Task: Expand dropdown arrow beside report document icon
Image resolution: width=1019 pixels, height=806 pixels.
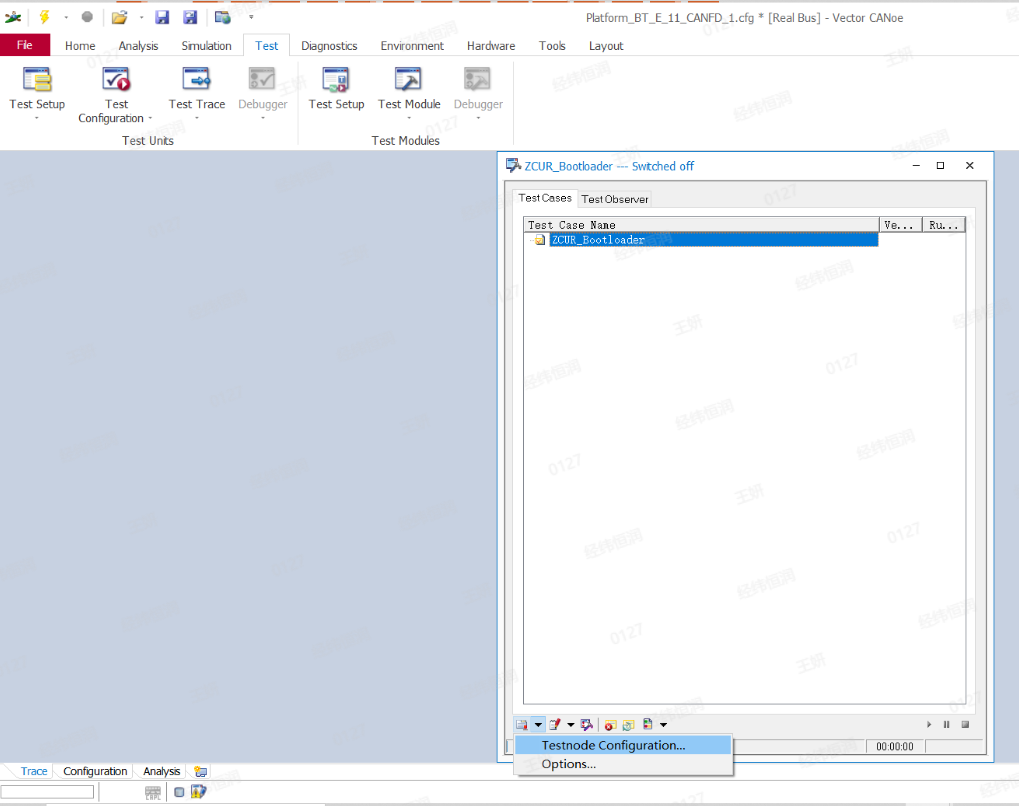Action: [664, 725]
